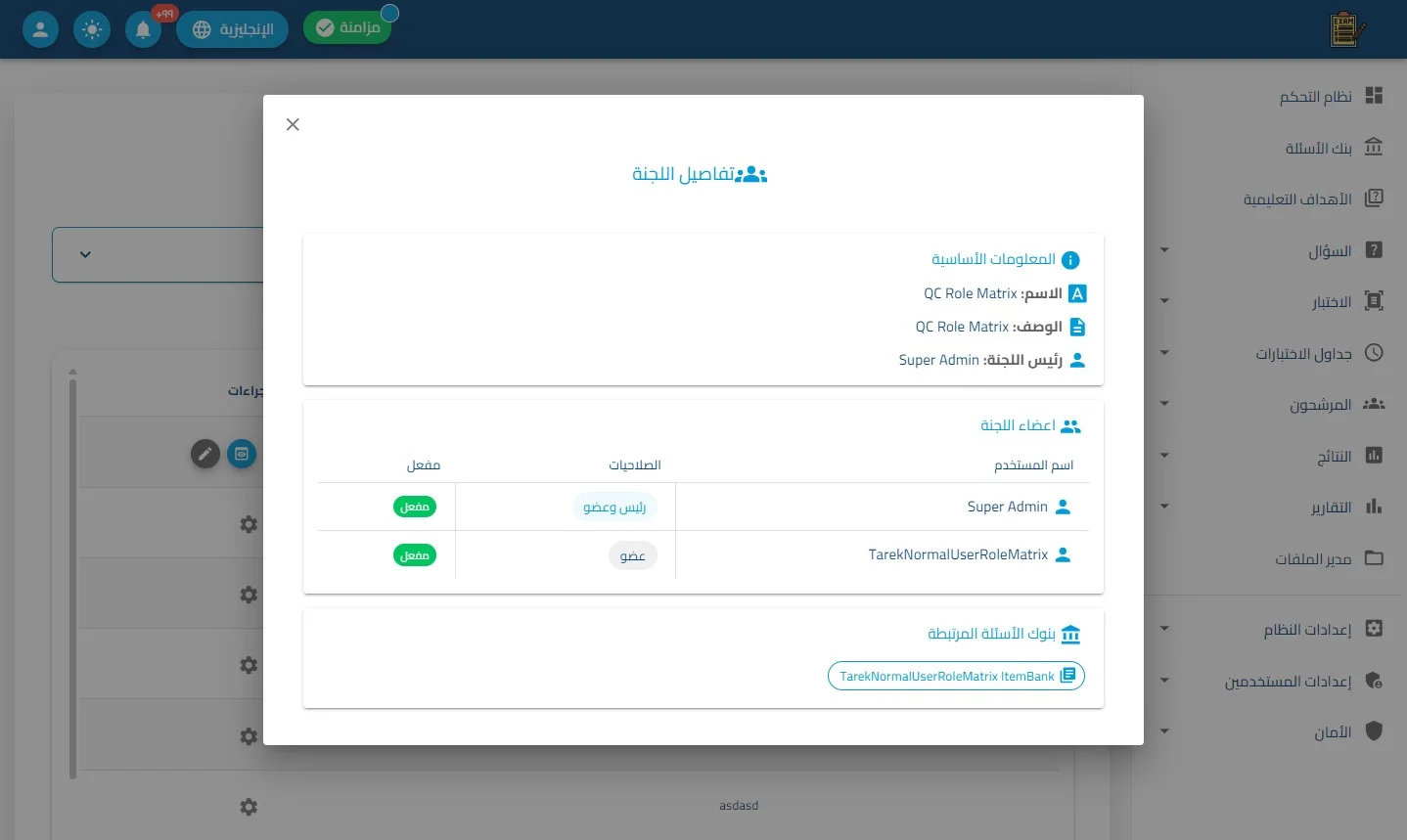The image size is (1407, 840).
Task: Expand the التقارير sidebar submenu arrow
Action: [1164, 507]
